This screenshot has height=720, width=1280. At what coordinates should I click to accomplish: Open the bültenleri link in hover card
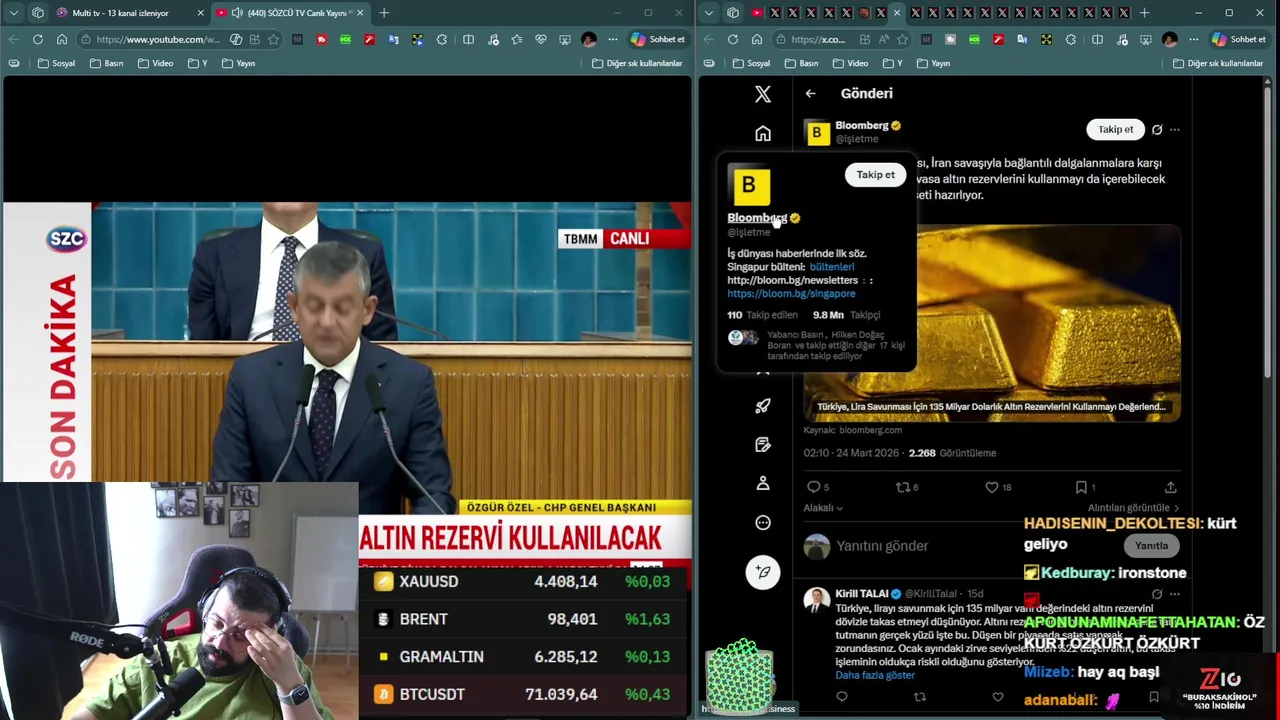[832, 267]
